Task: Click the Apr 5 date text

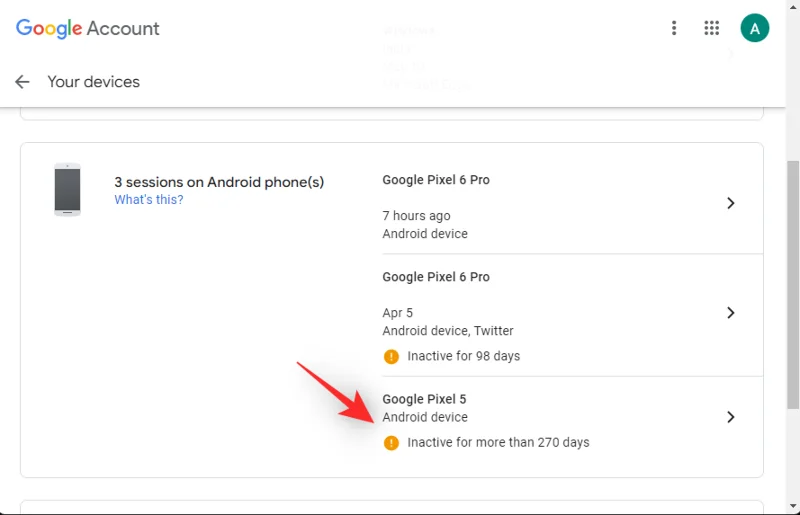Action: point(397,313)
